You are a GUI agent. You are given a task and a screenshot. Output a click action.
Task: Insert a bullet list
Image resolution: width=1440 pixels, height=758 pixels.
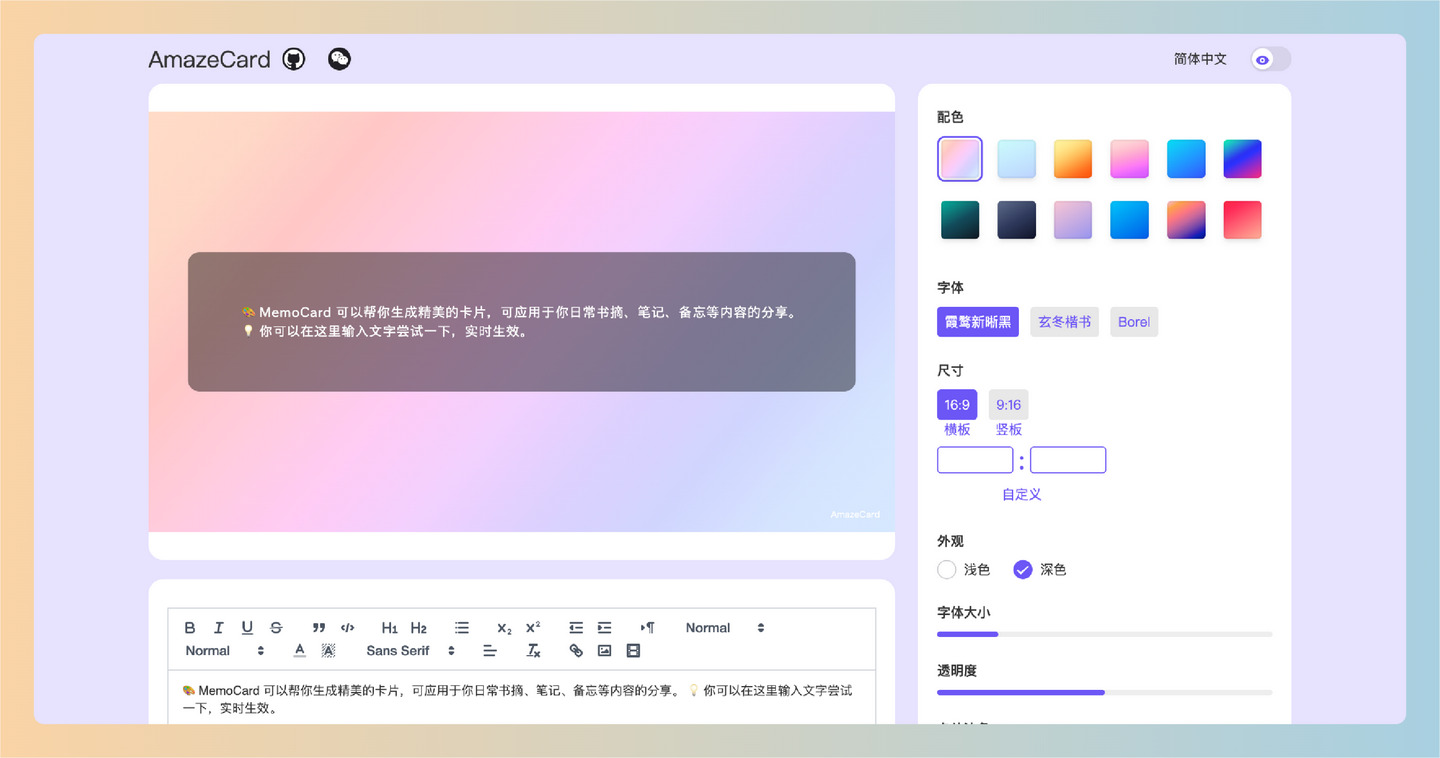click(x=462, y=628)
